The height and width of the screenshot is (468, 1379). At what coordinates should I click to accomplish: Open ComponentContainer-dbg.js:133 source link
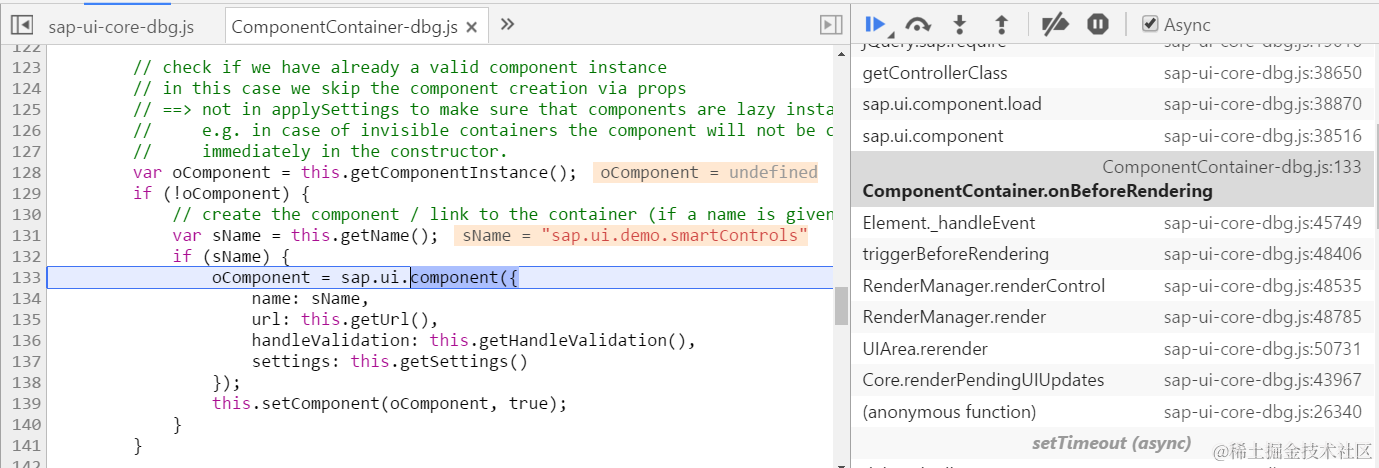click(1232, 167)
